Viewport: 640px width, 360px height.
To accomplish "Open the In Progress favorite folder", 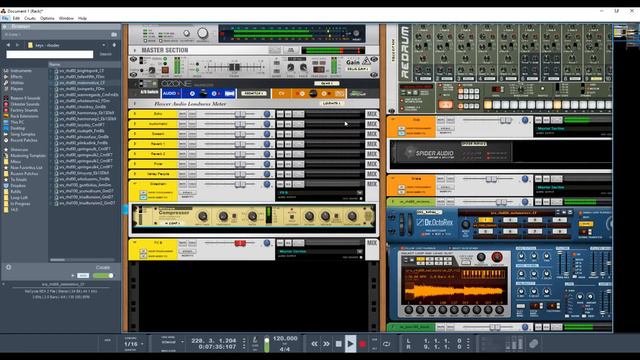I will point(19,204).
